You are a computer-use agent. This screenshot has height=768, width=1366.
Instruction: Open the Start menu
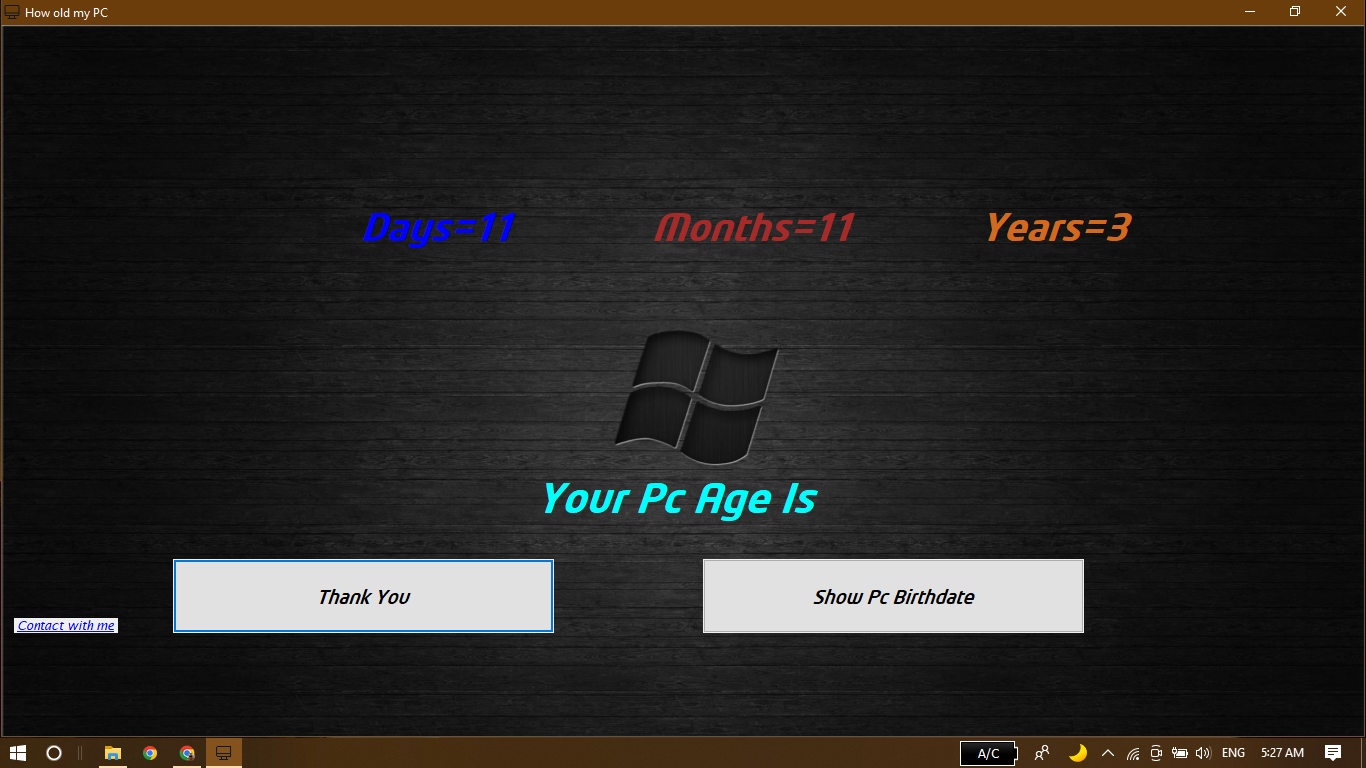click(18, 753)
